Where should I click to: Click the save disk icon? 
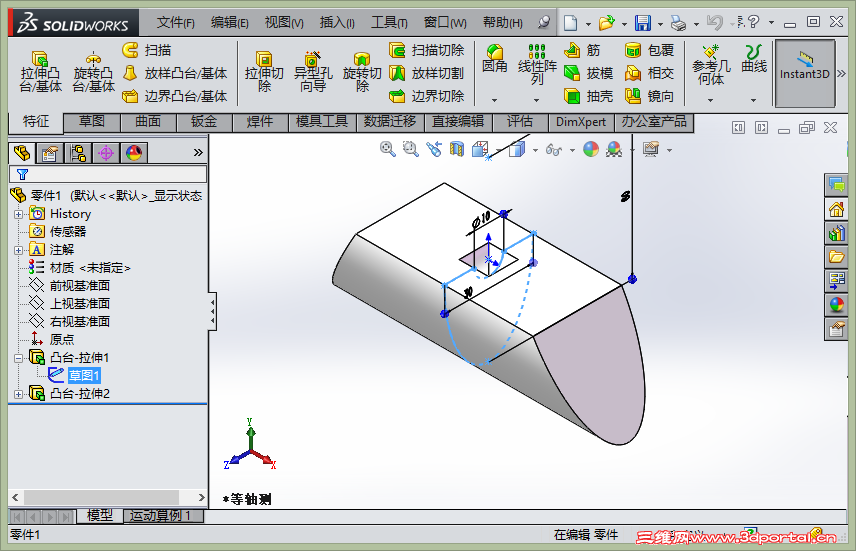[x=643, y=22]
